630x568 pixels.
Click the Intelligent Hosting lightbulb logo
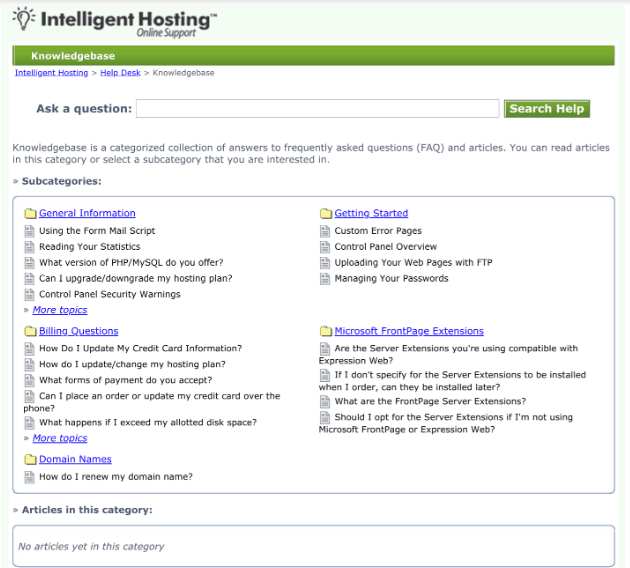(x=24, y=19)
